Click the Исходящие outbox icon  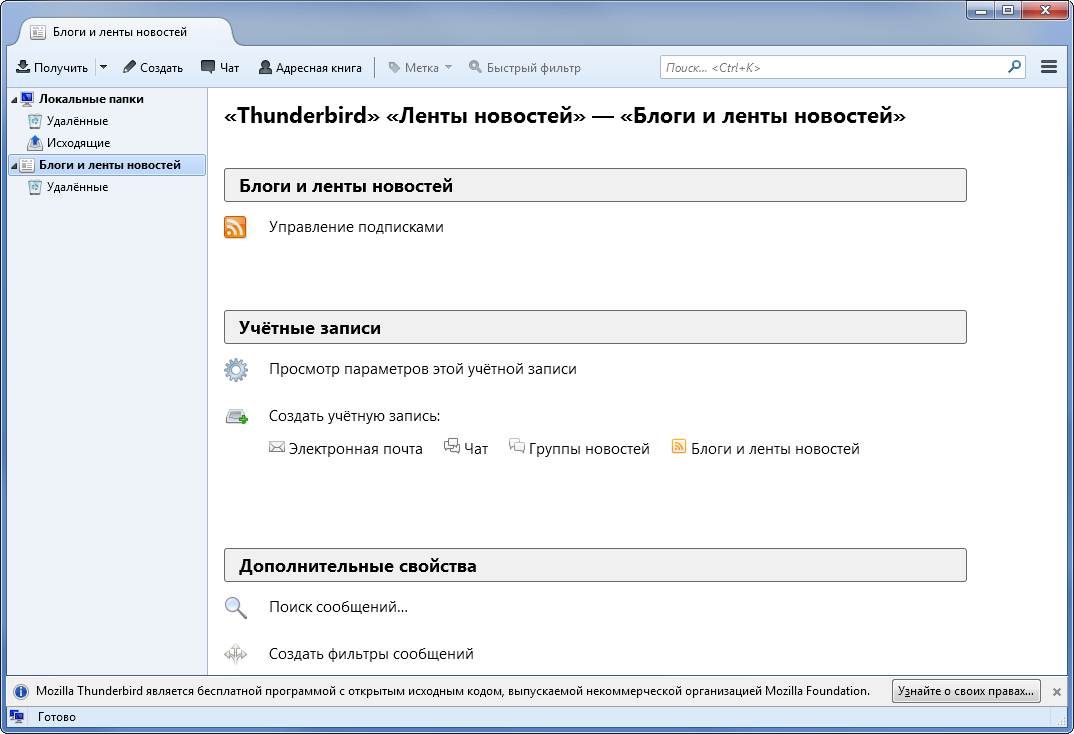click(35, 142)
